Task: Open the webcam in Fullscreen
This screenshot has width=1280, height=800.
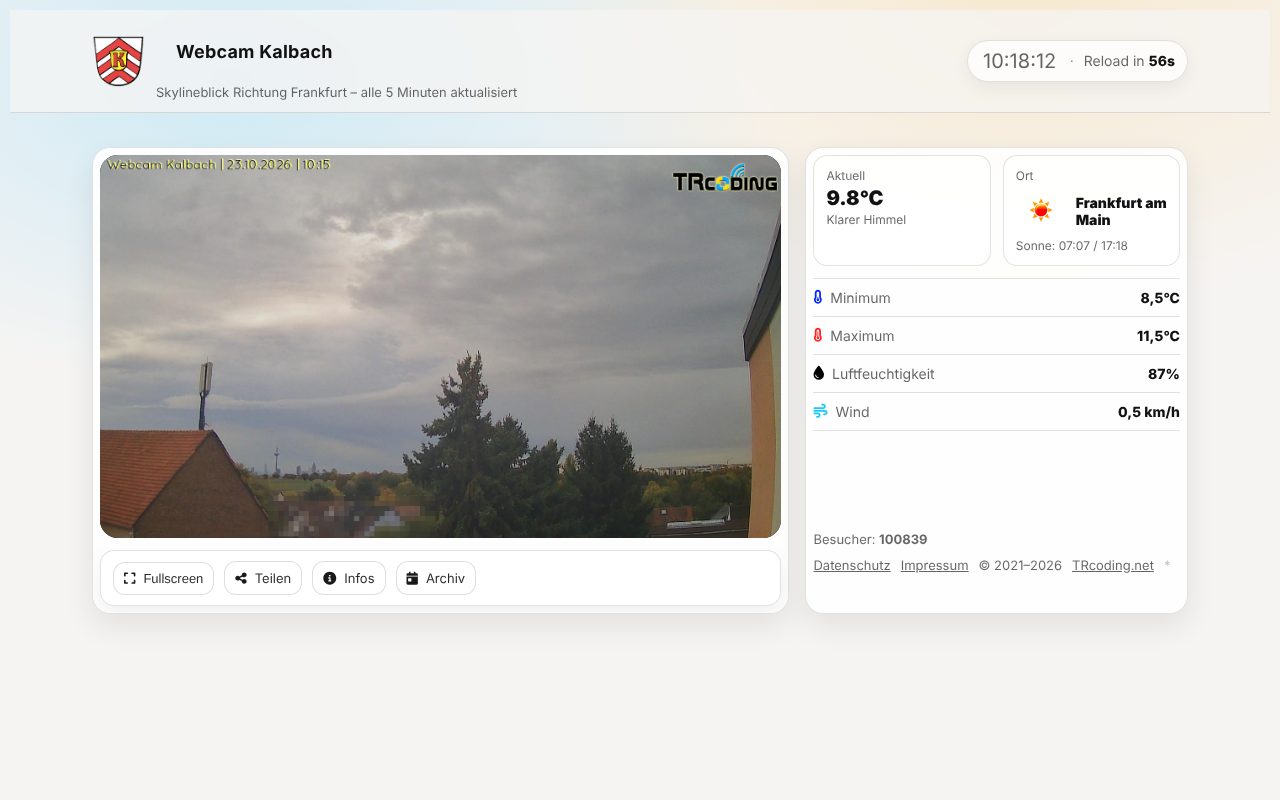Action: coord(163,578)
